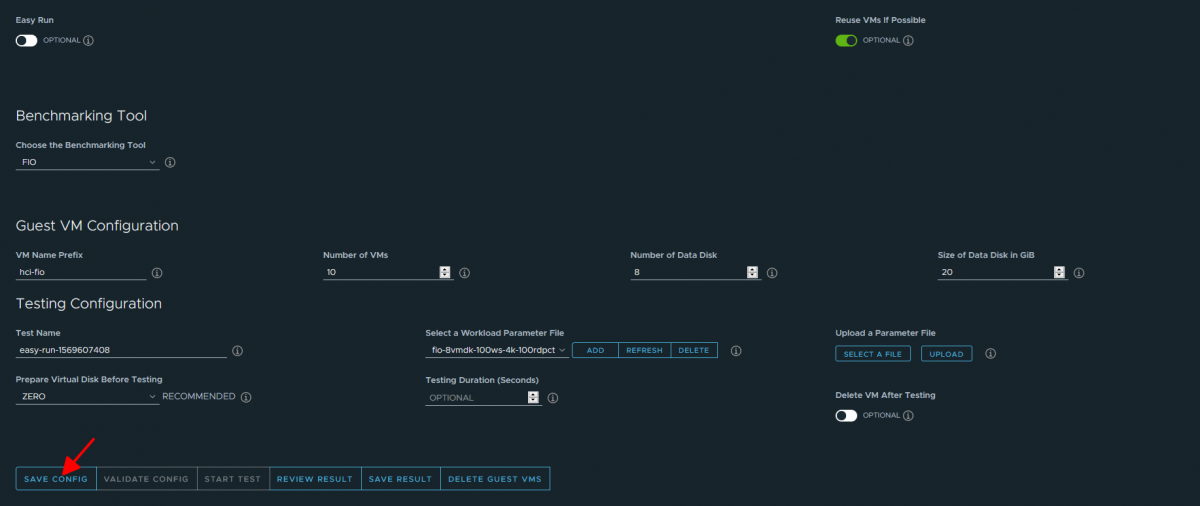Click info icon next to VM Name Prefix
This screenshot has height=506, width=1200.
(x=157, y=273)
